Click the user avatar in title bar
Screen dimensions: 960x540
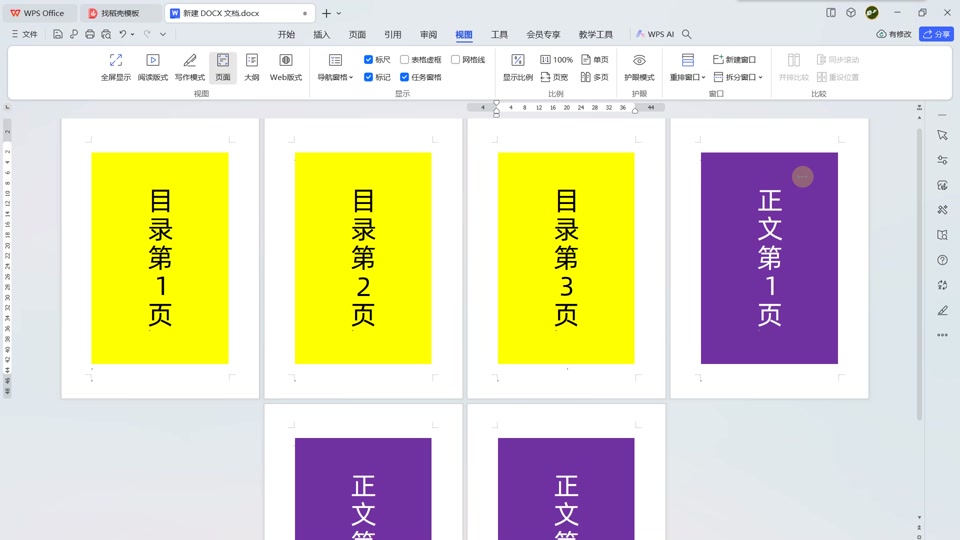point(872,12)
